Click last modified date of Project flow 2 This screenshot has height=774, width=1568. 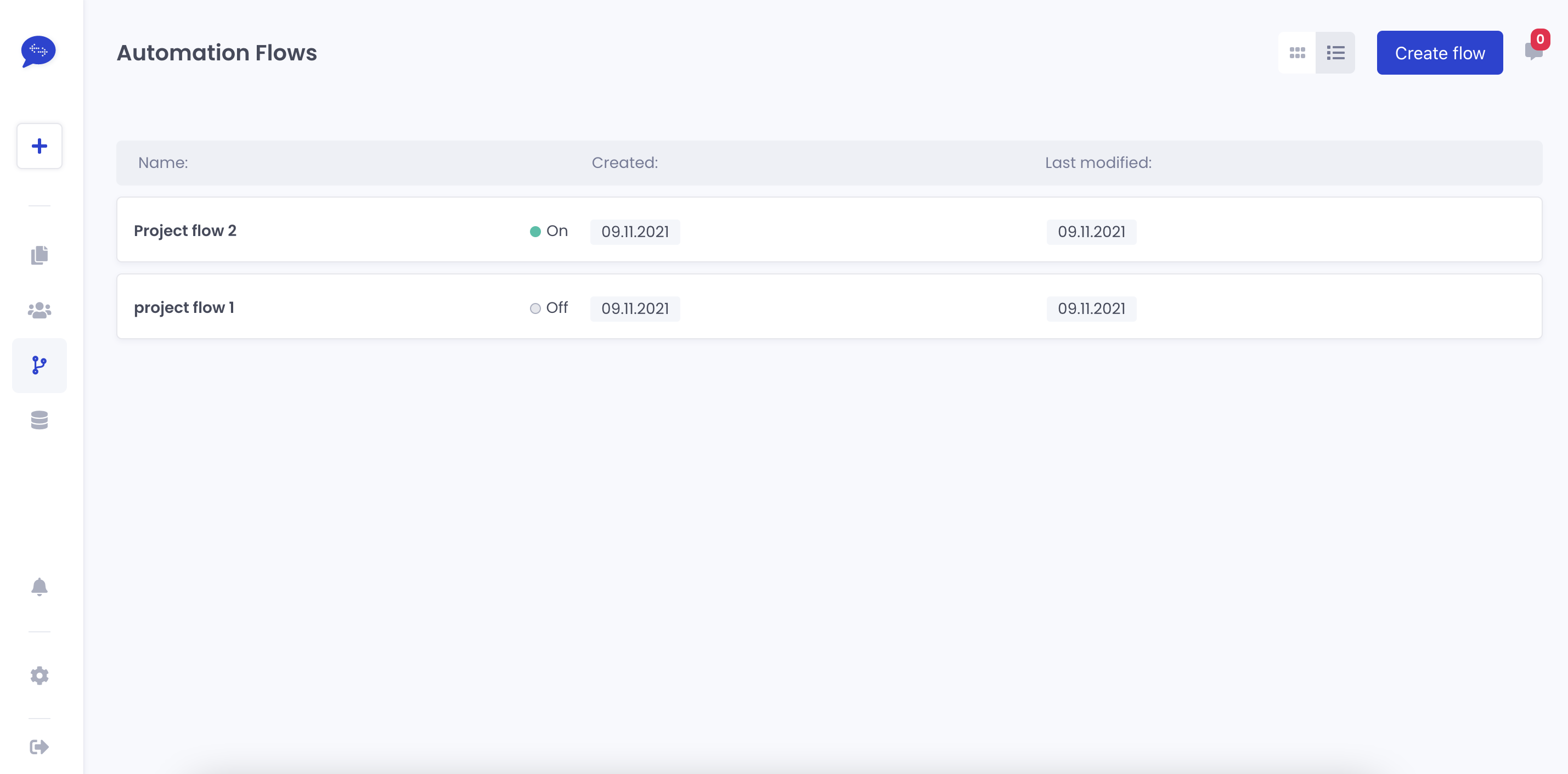coord(1091,232)
